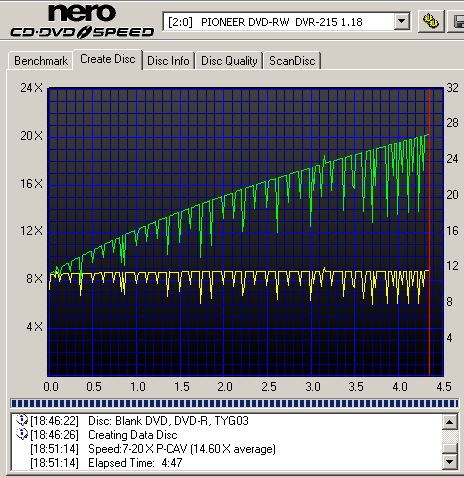Screen dimensions: 464x477
Task: Expand the drive selection dropdown arrow
Action: pos(402,22)
